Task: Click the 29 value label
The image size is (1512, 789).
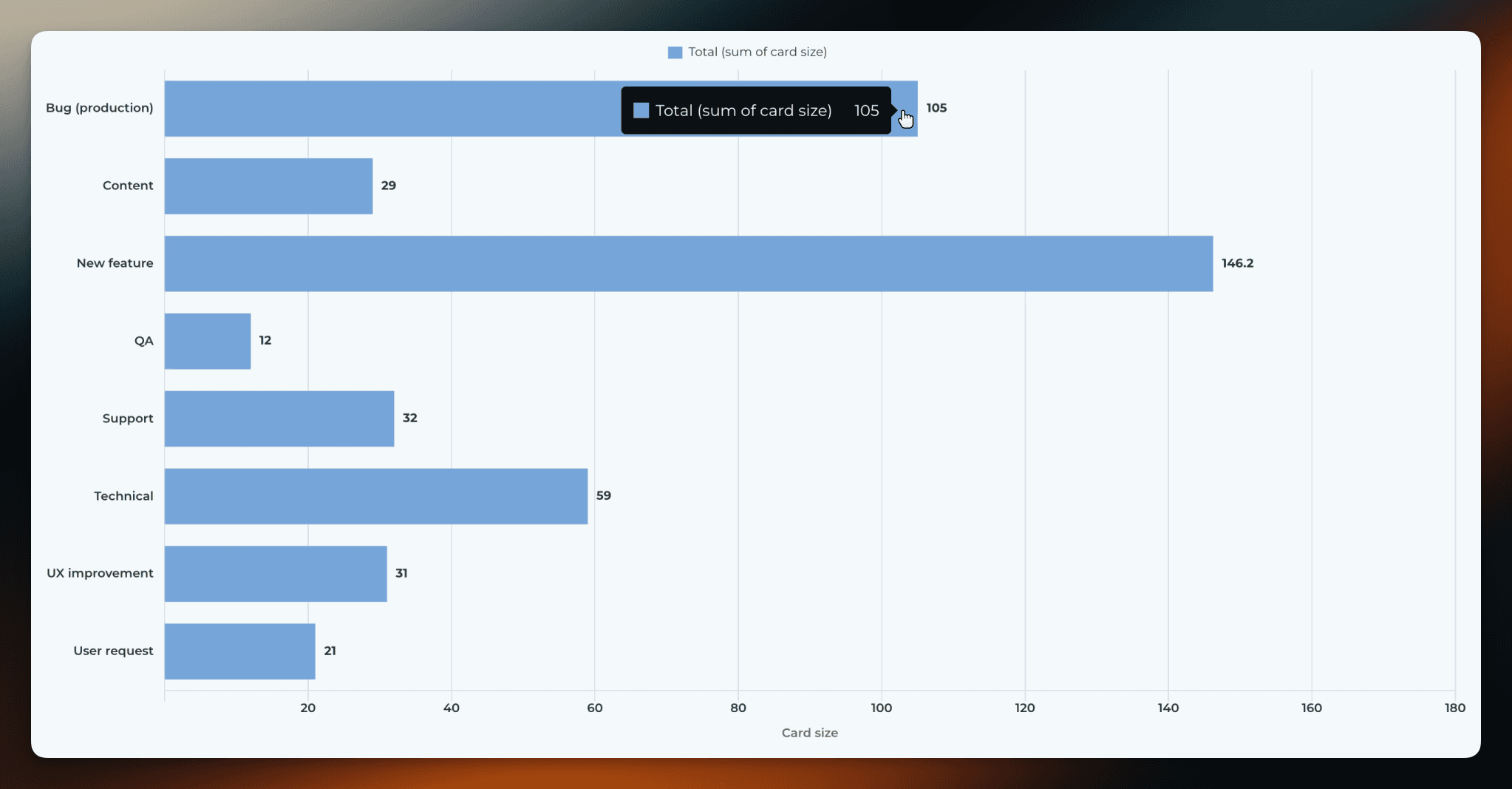Action: tap(389, 186)
